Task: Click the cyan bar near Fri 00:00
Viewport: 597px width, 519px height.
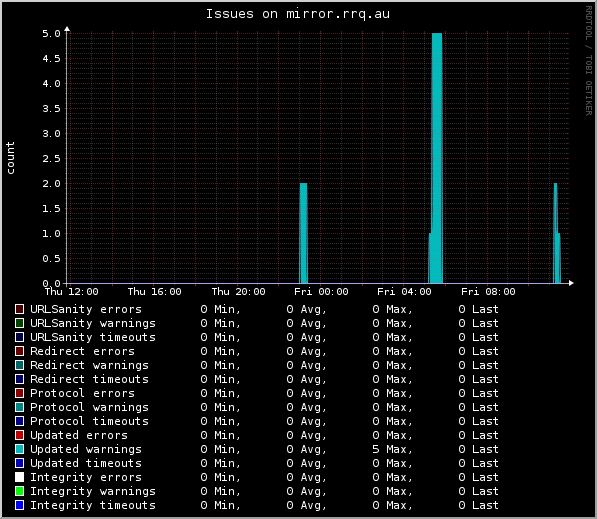Action: click(x=303, y=233)
